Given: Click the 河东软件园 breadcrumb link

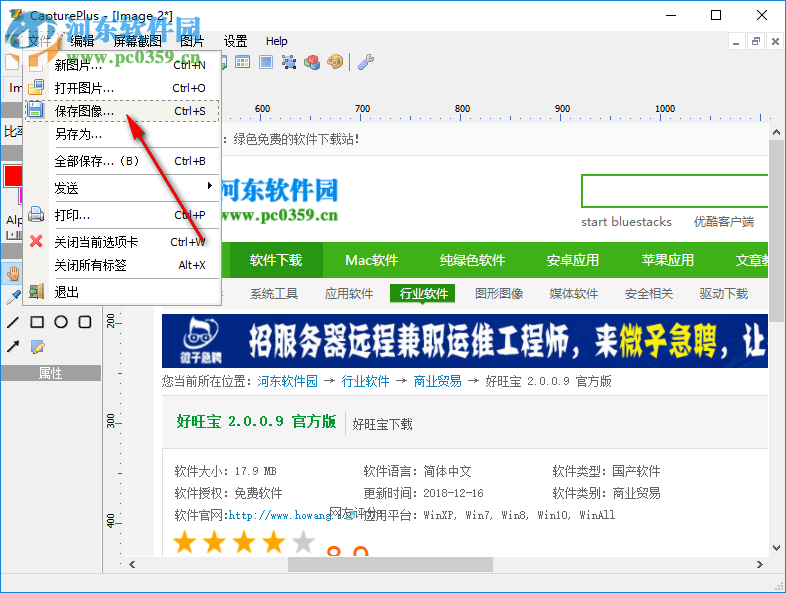Looking at the screenshot, I should (x=287, y=381).
